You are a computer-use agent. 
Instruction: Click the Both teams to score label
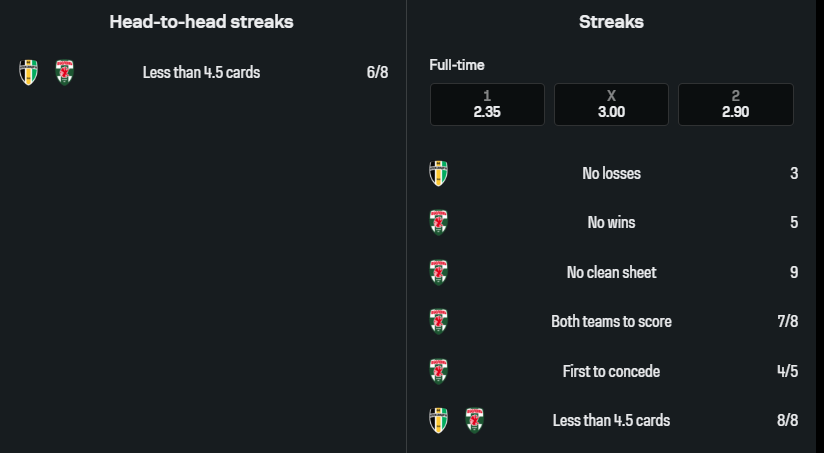point(611,321)
